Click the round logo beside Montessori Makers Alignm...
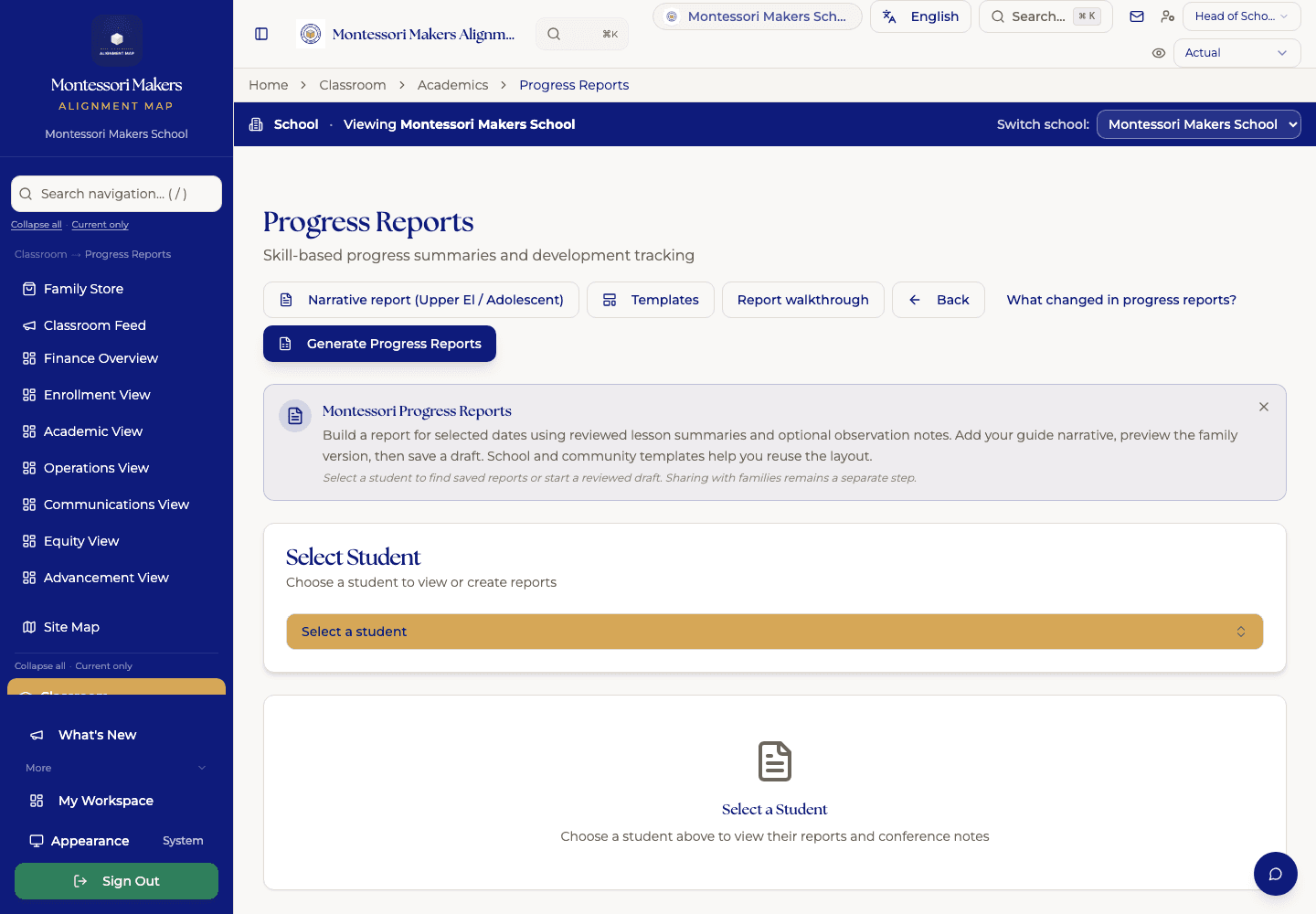1316x914 pixels. coord(312,34)
